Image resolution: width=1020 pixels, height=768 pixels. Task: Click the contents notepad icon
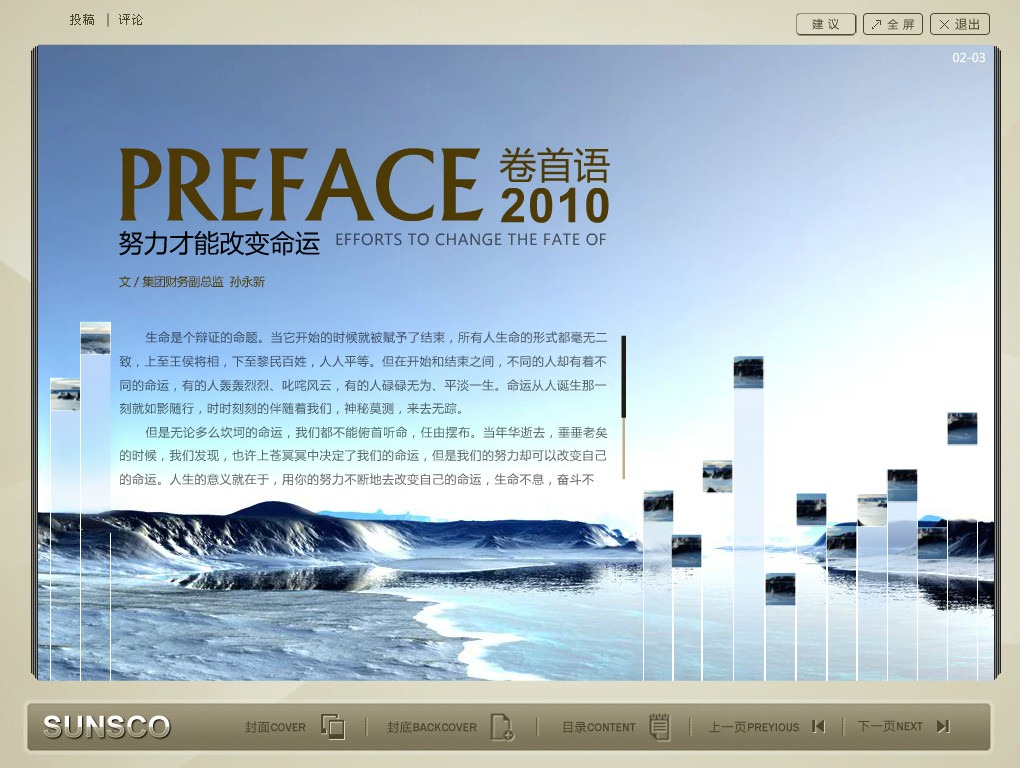660,726
